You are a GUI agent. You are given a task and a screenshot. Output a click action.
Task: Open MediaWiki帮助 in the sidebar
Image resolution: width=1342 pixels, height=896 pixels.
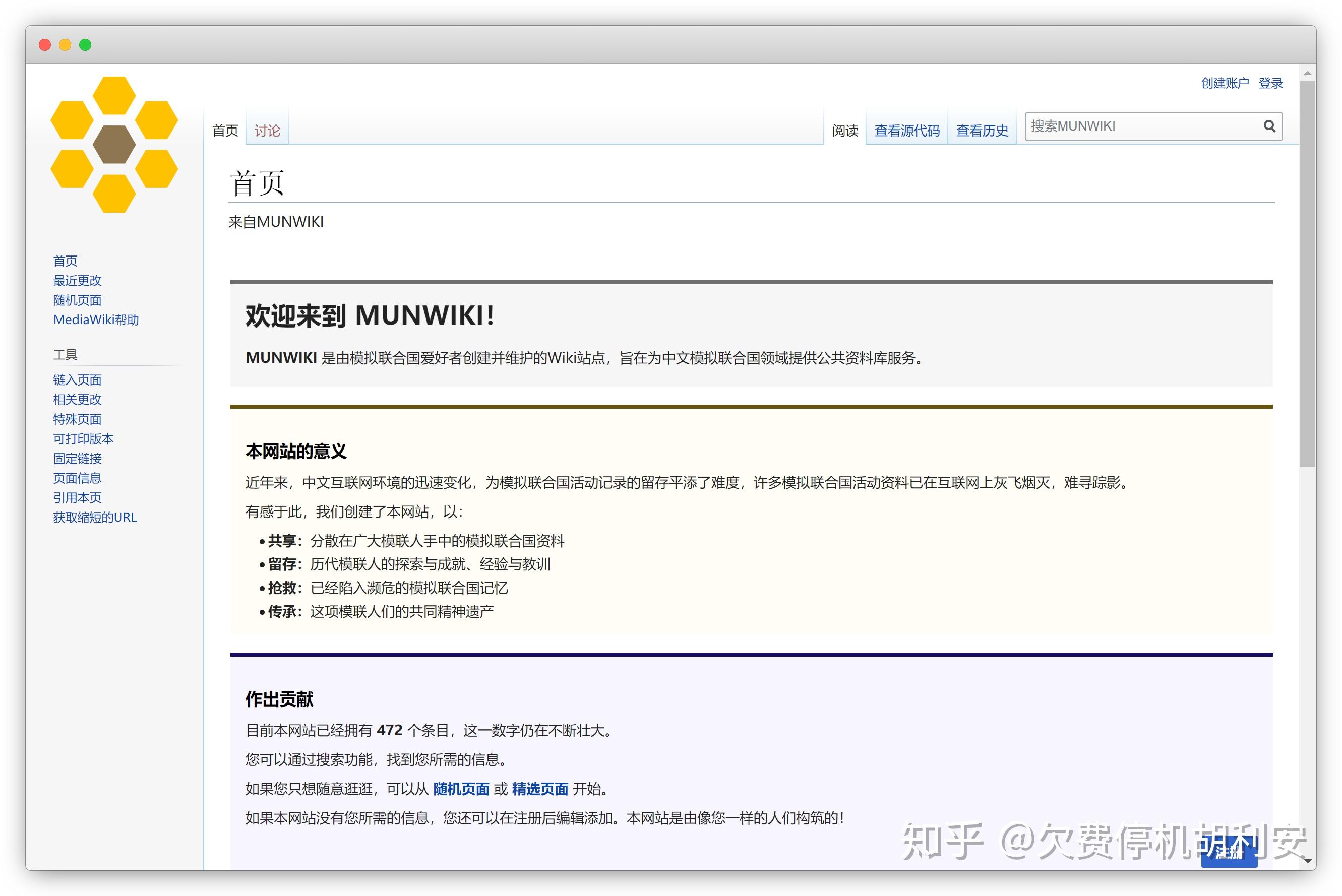click(x=96, y=319)
